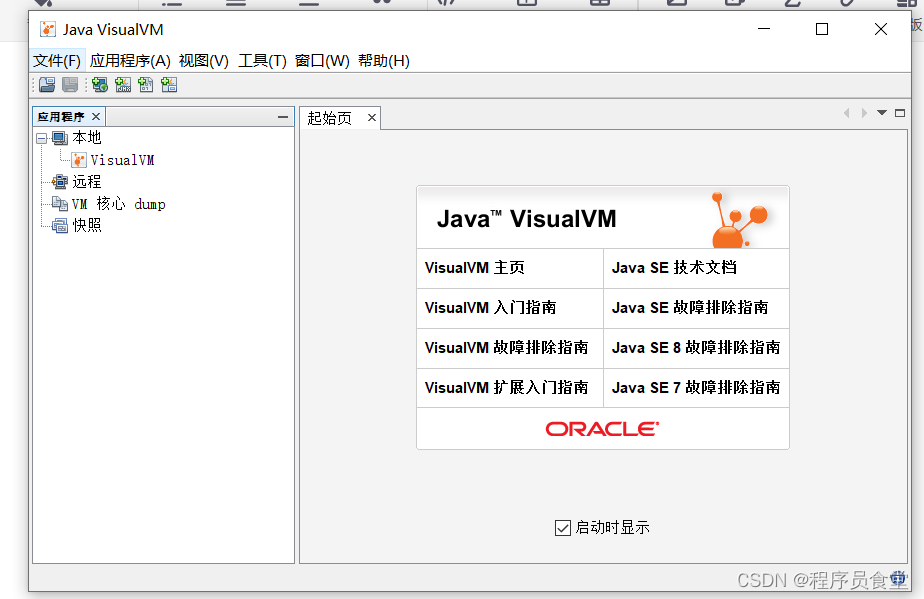924x599 pixels.
Task: Click the Oracle logo
Action: point(602,429)
